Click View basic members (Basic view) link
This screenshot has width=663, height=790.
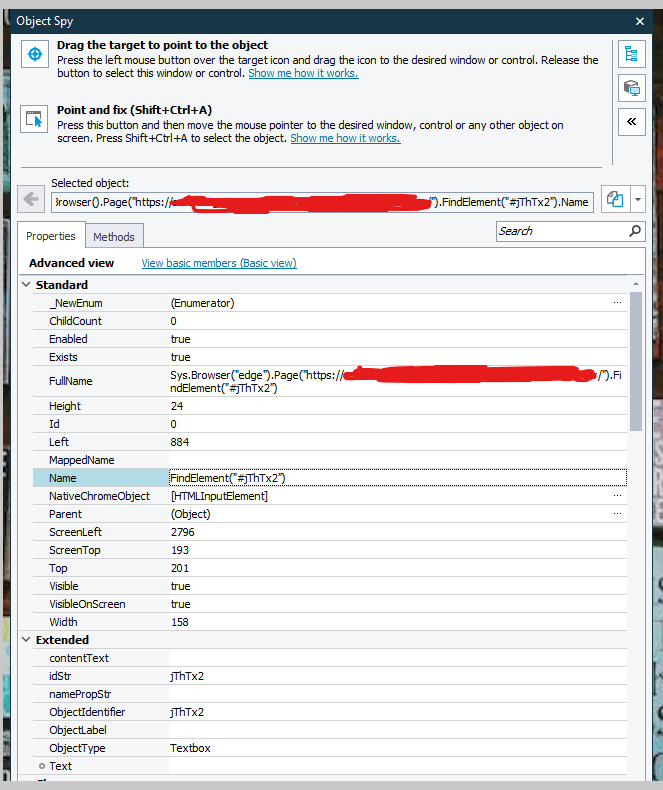point(219,263)
